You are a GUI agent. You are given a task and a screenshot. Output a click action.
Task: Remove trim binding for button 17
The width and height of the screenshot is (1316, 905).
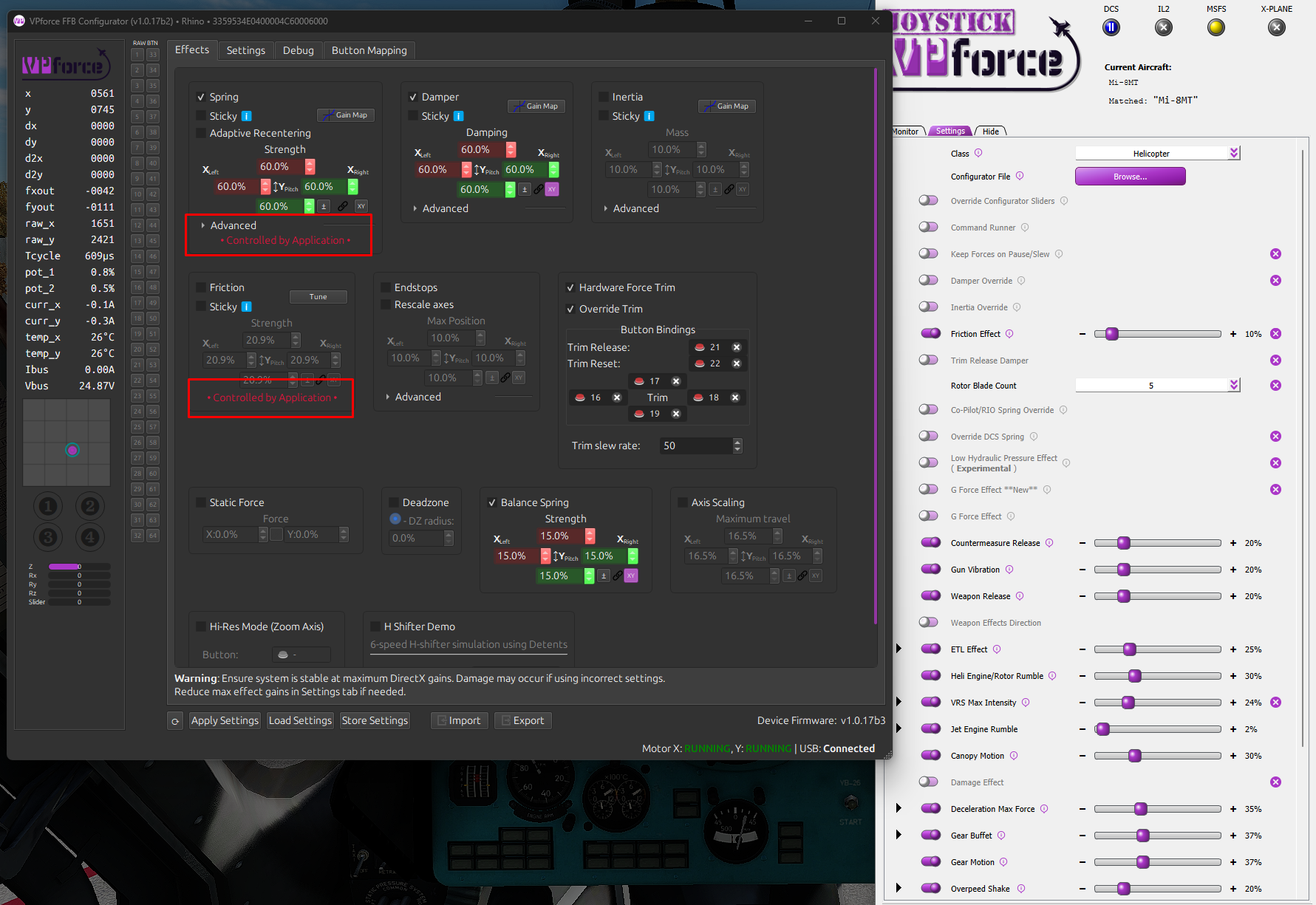pos(676,381)
